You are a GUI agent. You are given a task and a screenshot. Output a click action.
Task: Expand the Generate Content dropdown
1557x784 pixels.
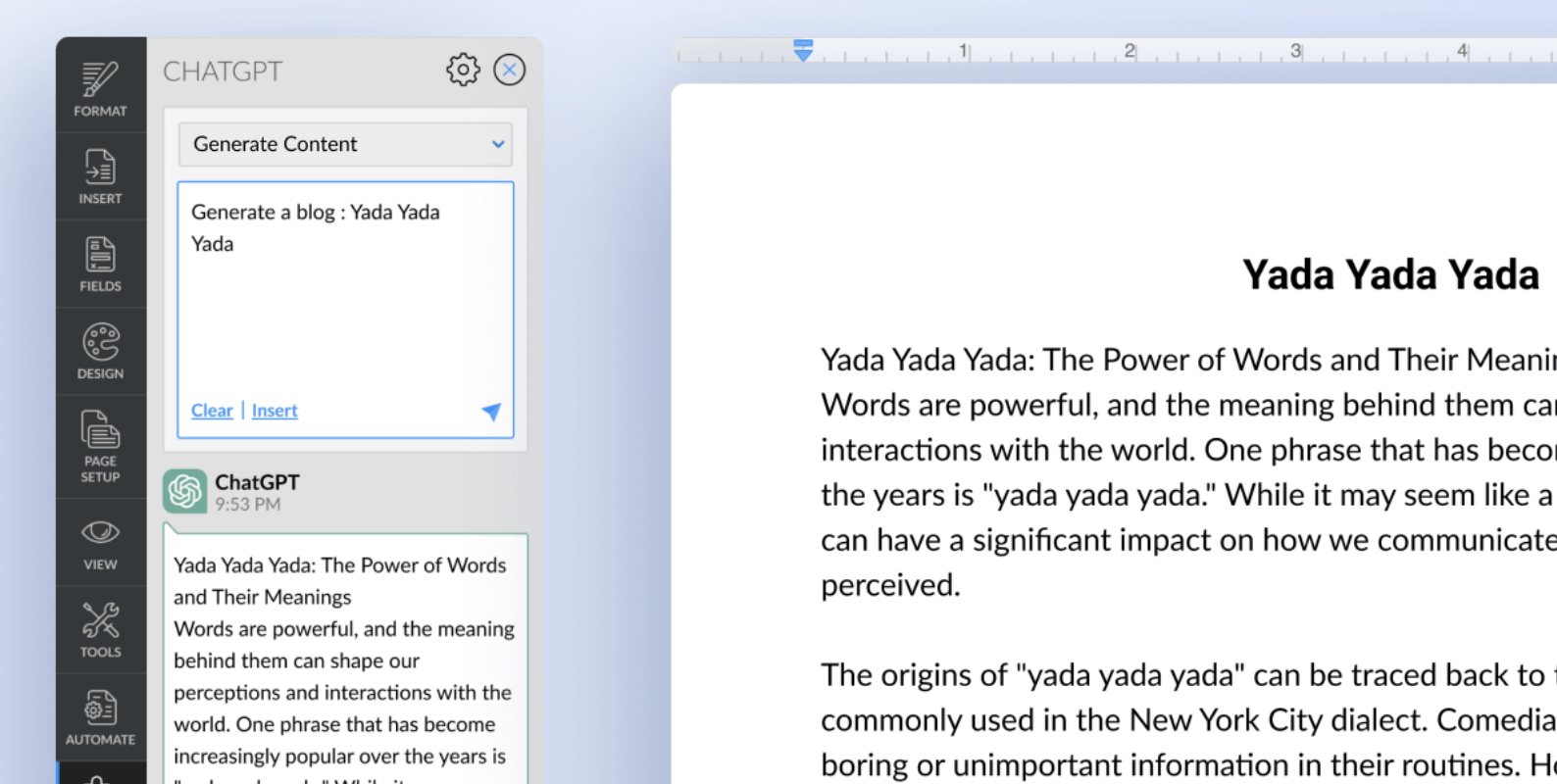tap(345, 144)
